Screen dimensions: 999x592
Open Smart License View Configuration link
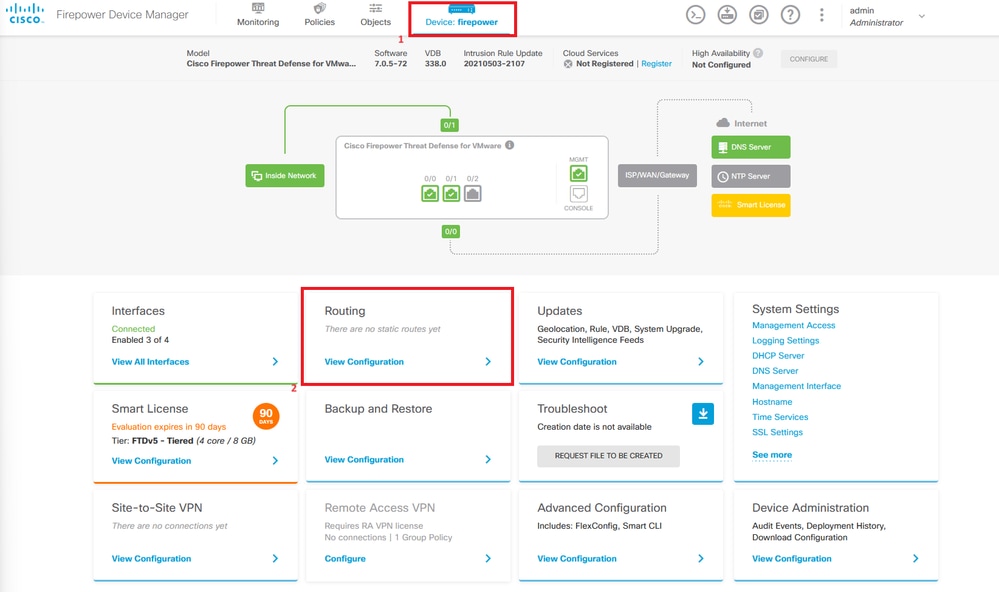pos(151,461)
